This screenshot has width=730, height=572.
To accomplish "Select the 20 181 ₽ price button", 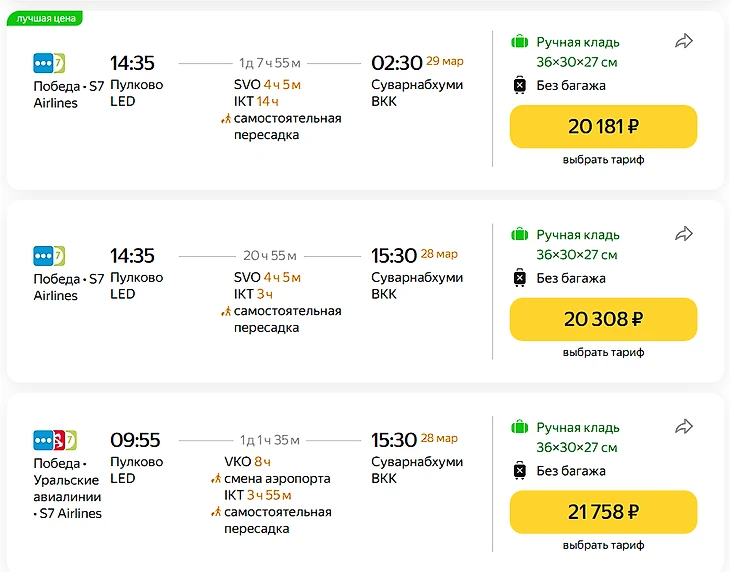I will 603,126.
